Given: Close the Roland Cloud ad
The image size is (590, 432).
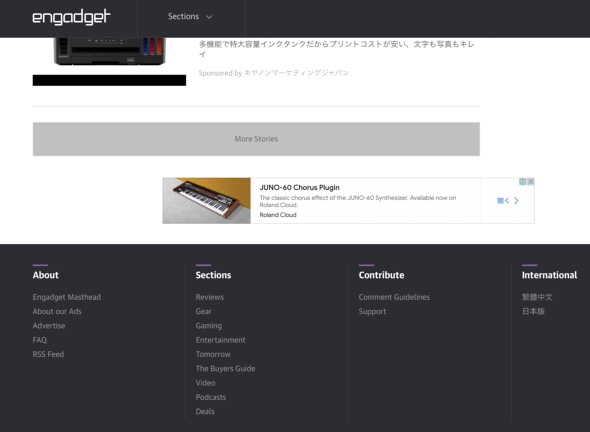Looking at the screenshot, I should [531, 182].
